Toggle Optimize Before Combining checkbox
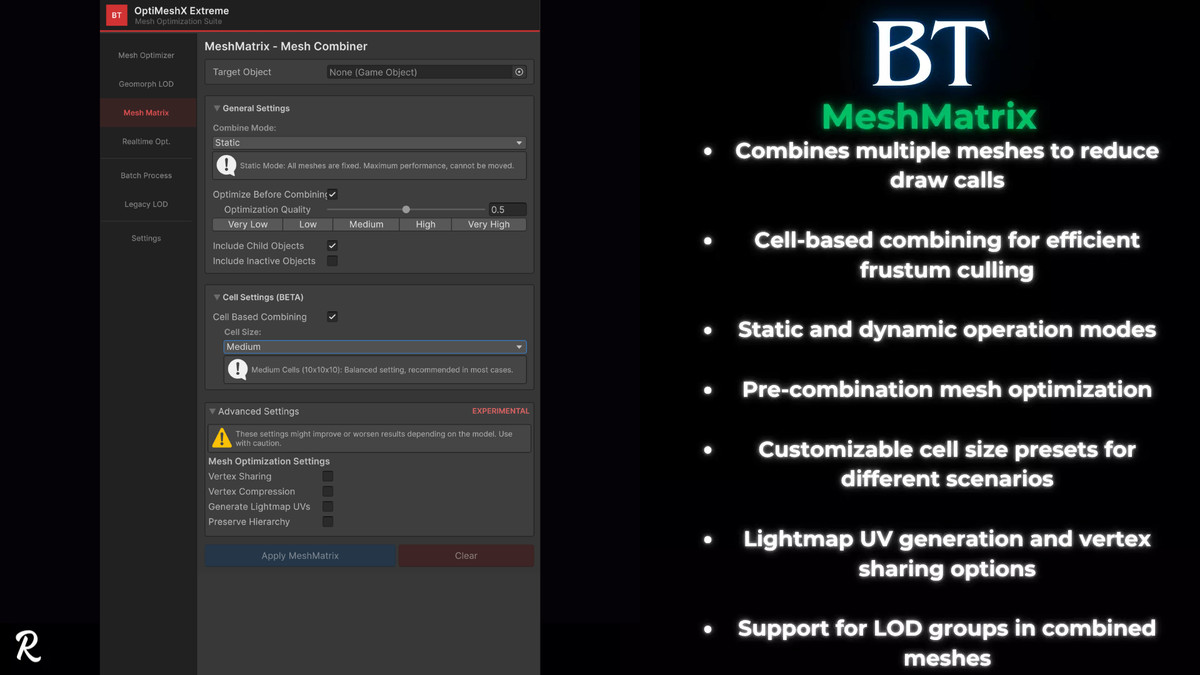 [332, 194]
